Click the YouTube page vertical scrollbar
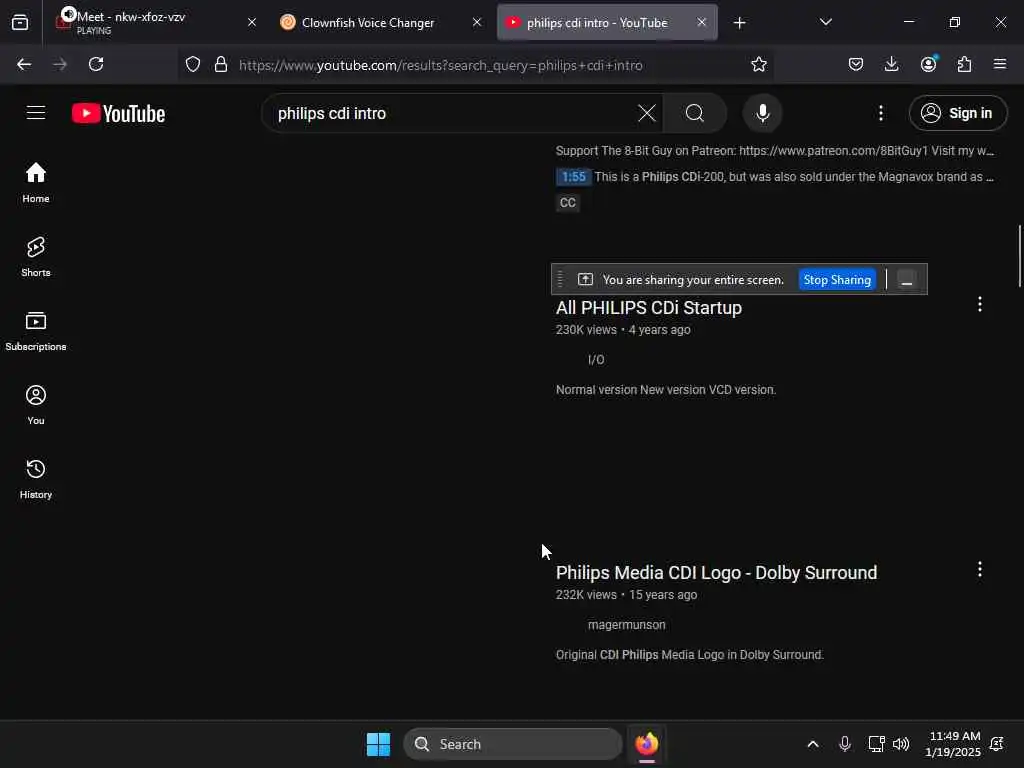Image resolution: width=1024 pixels, height=768 pixels. [1019, 256]
